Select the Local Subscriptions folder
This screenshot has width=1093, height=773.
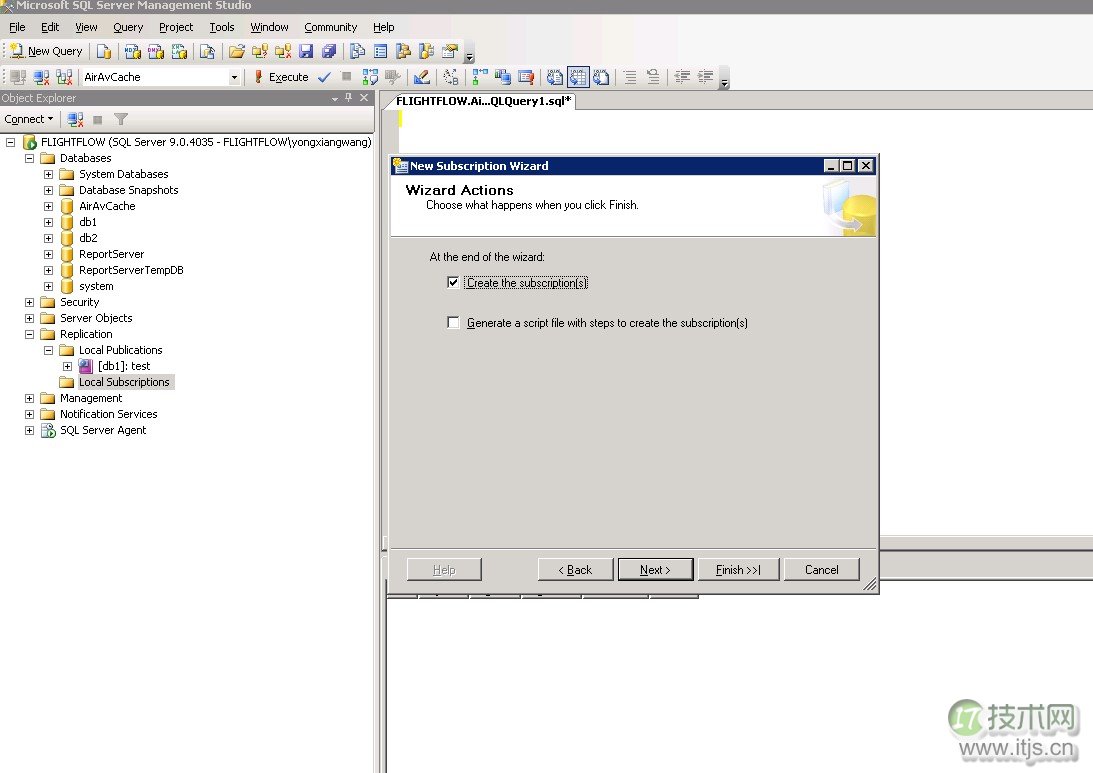click(124, 382)
